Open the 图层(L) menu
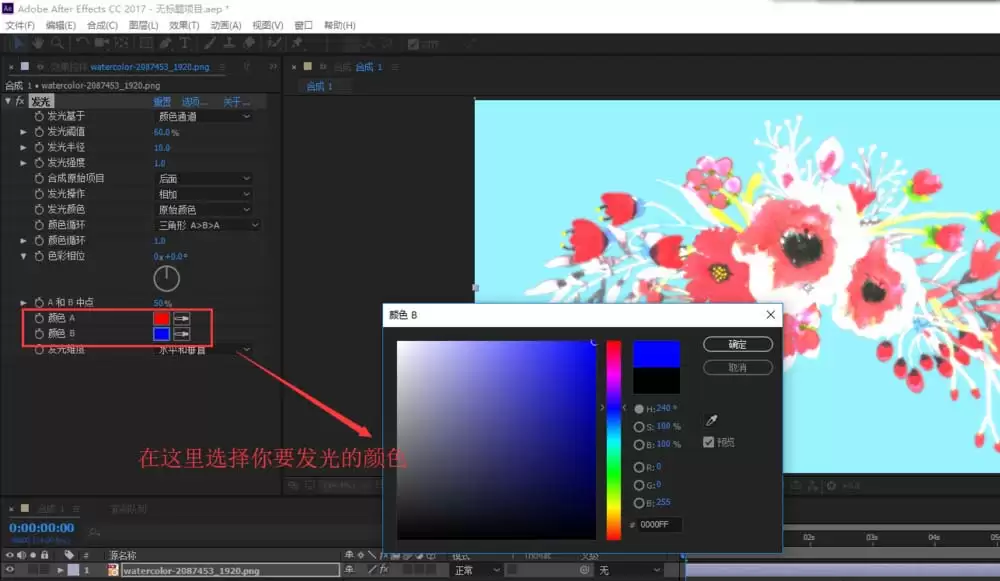Image resolution: width=1000 pixels, height=581 pixels. (x=143, y=25)
